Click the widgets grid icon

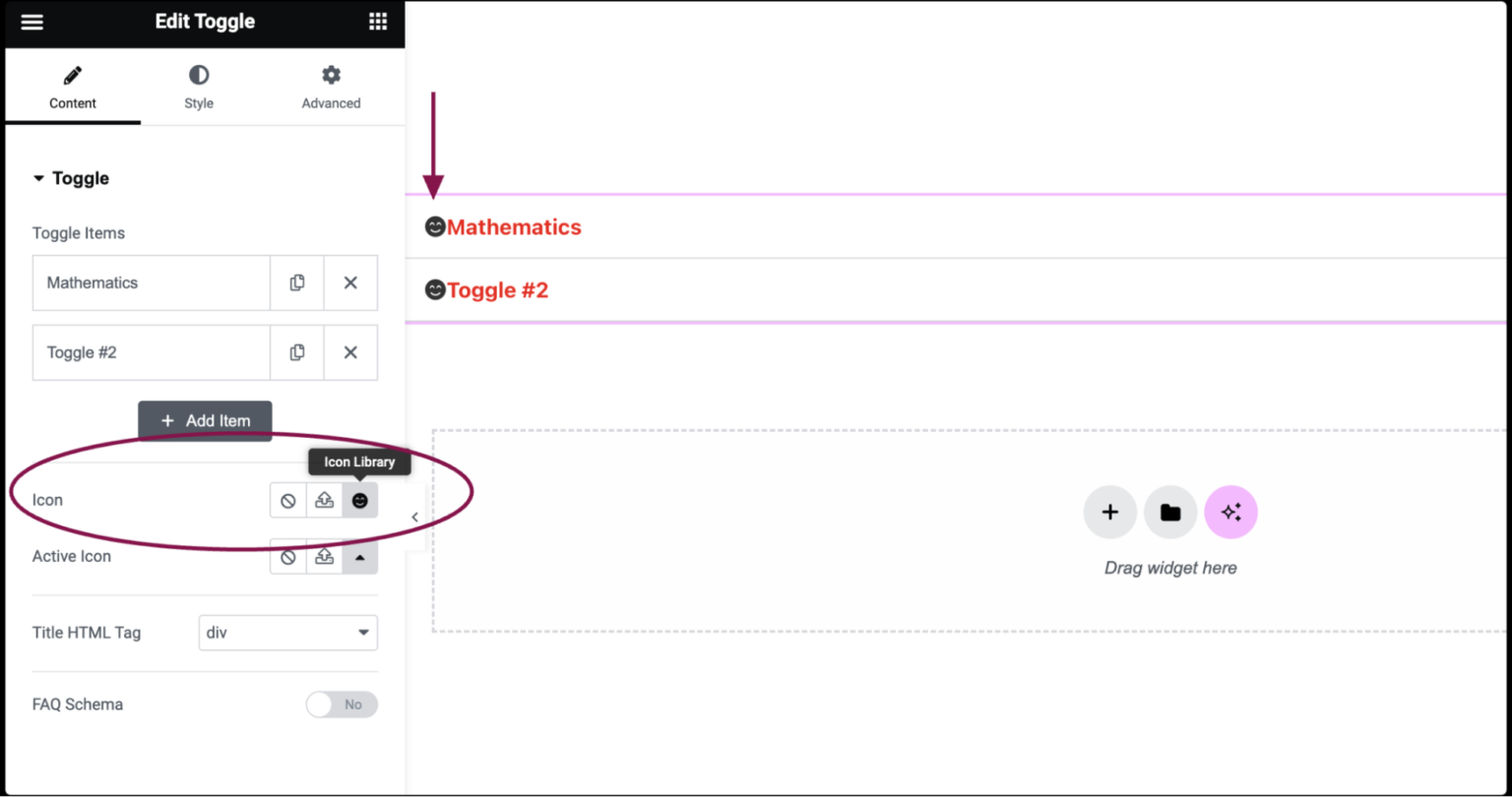coord(378,21)
